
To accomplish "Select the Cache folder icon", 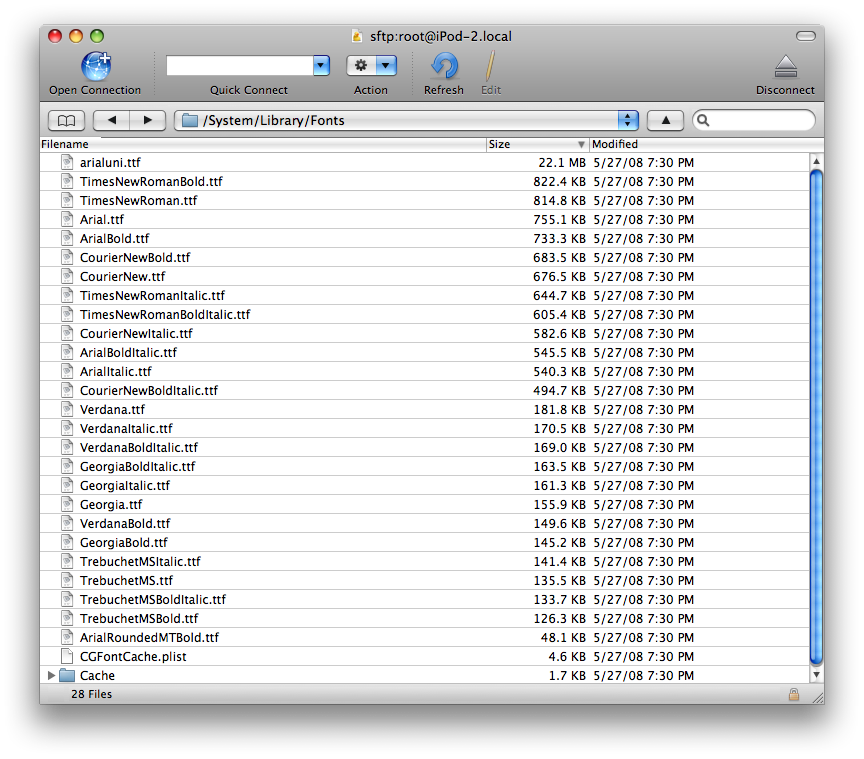I will (67, 675).
